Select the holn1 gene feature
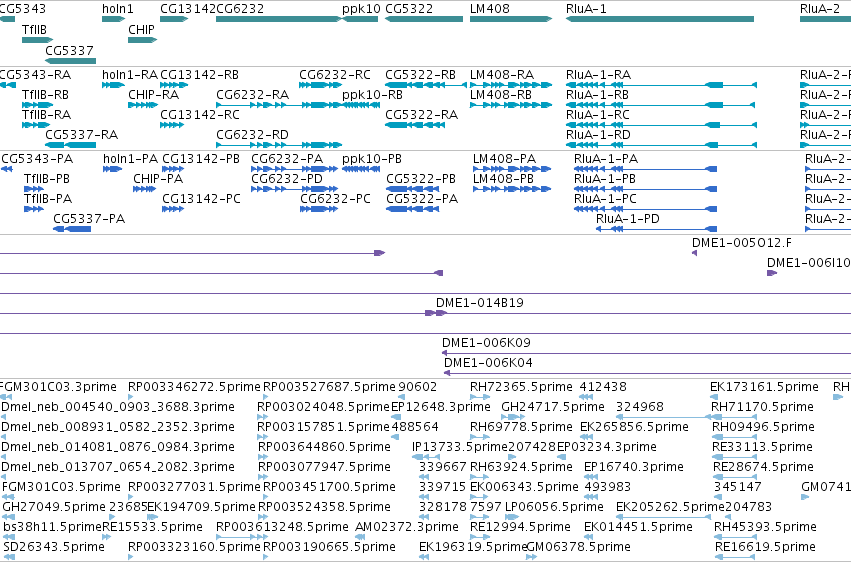The image size is (851, 562). click(x=113, y=19)
